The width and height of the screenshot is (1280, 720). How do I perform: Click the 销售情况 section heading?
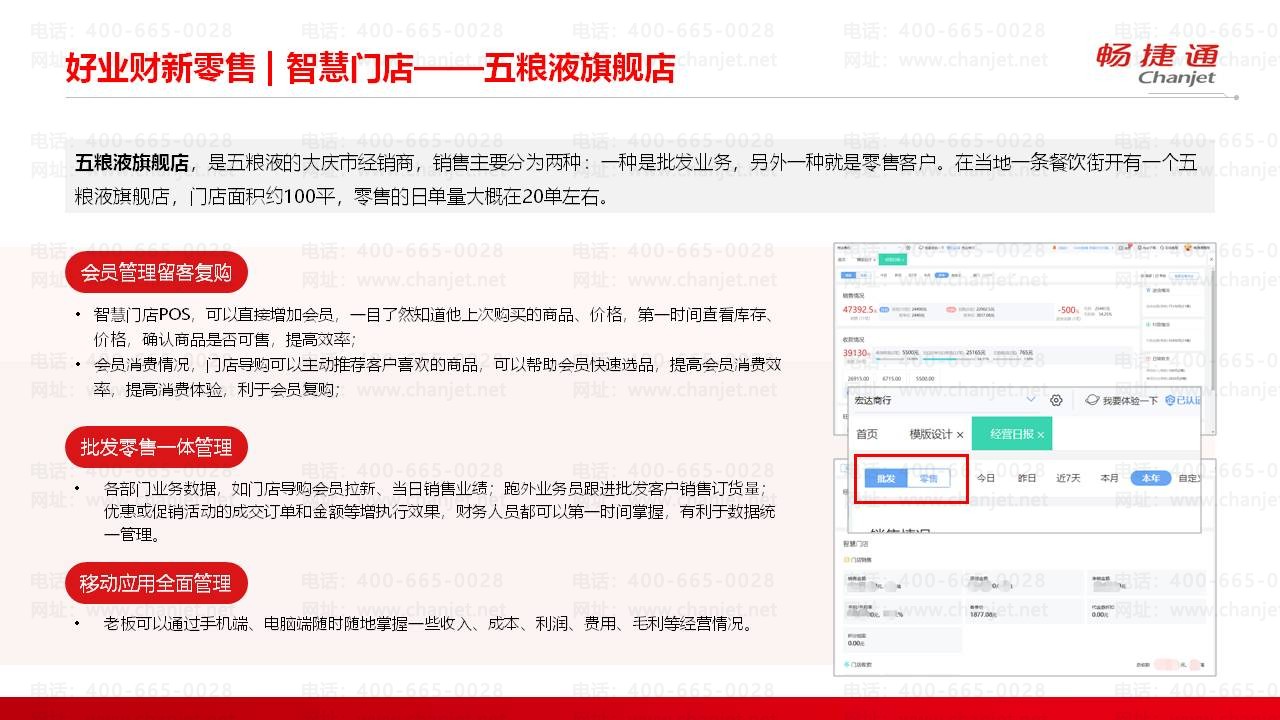(x=853, y=296)
